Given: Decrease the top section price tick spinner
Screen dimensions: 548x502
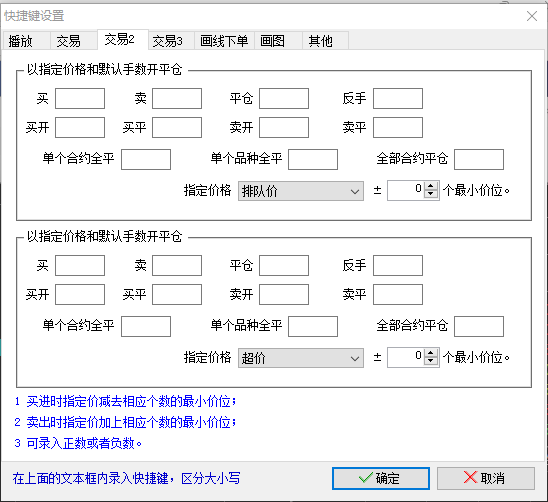Looking at the screenshot, I should (x=431, y=195).
